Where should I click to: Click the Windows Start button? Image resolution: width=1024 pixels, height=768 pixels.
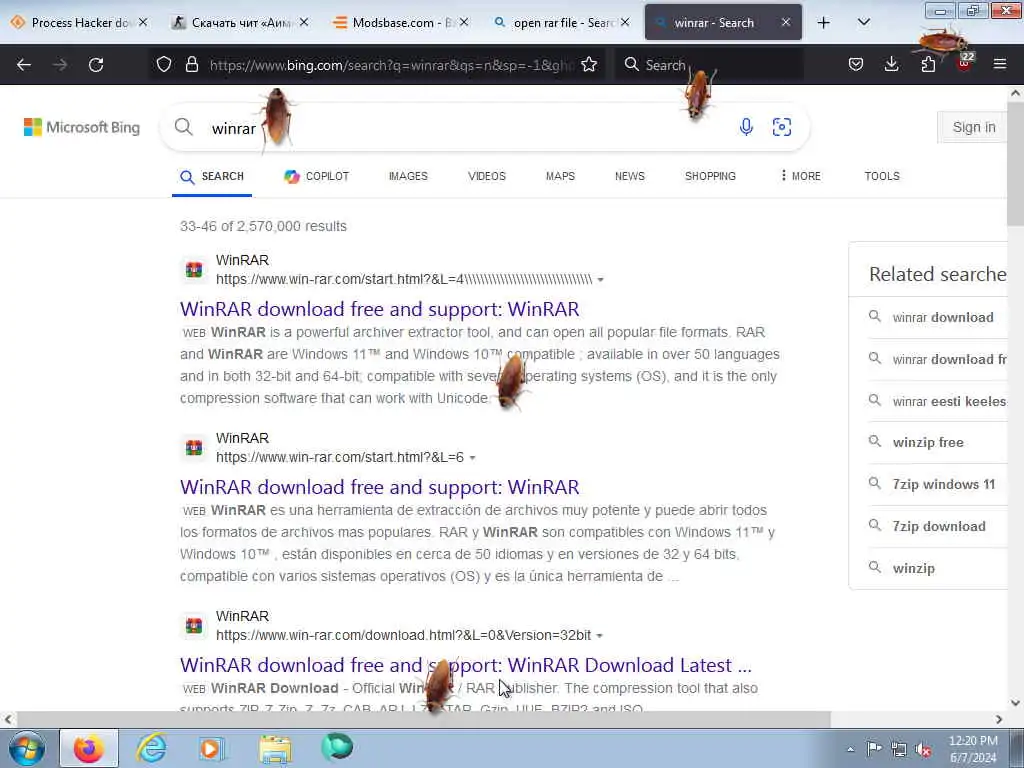(27, 748)
